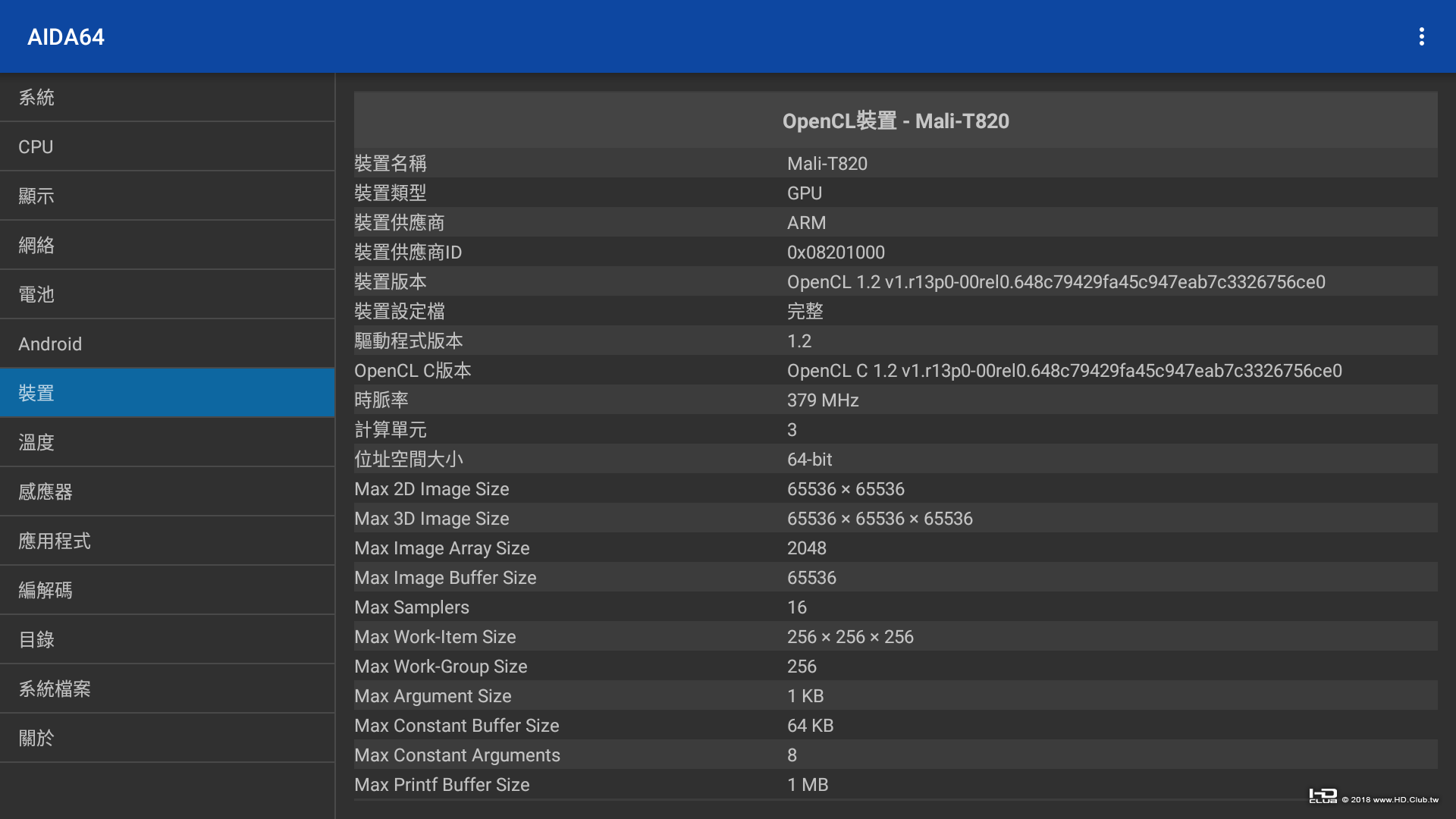Select the highlighted 裝置 sidebar item
This screenshot has width=1456, height=819.
(167, 393)
